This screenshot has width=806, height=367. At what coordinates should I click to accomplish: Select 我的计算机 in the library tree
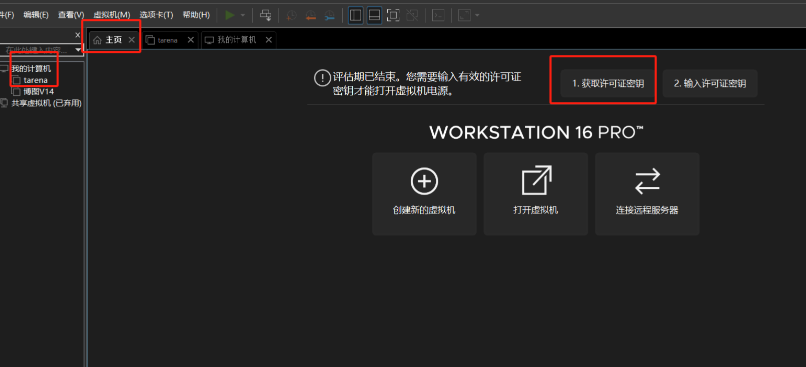(x=31, y=68)
